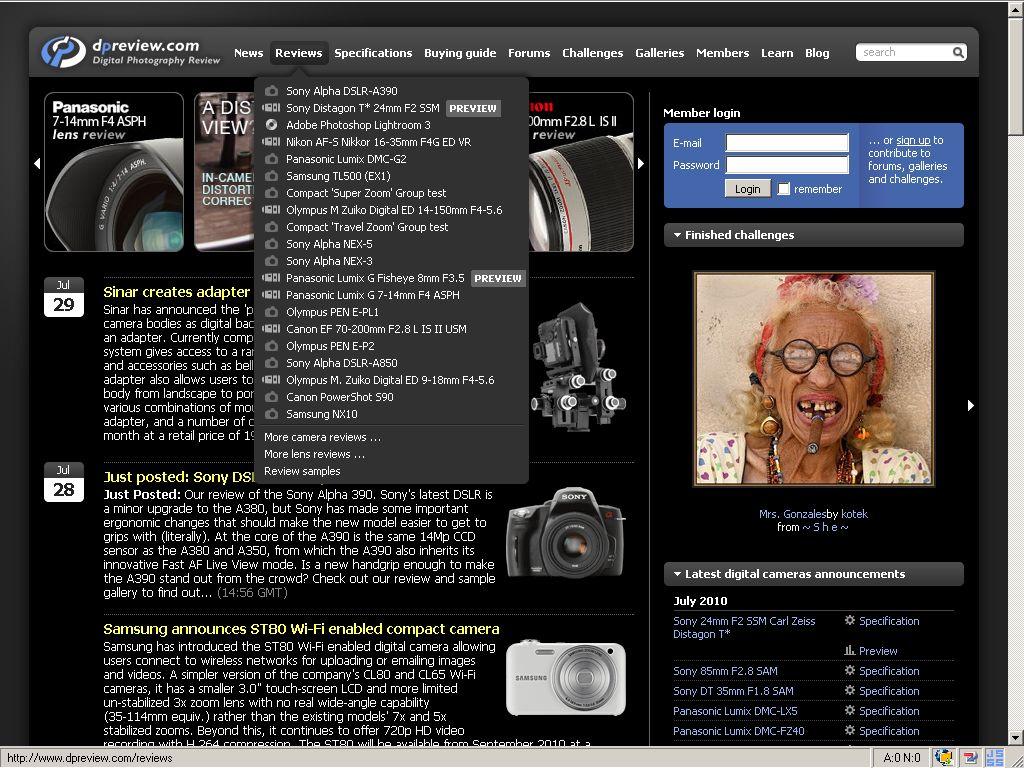Click the gear icon next to Sony 85mm Specification
1024x768 pixels.
click(x=850, y=671)
